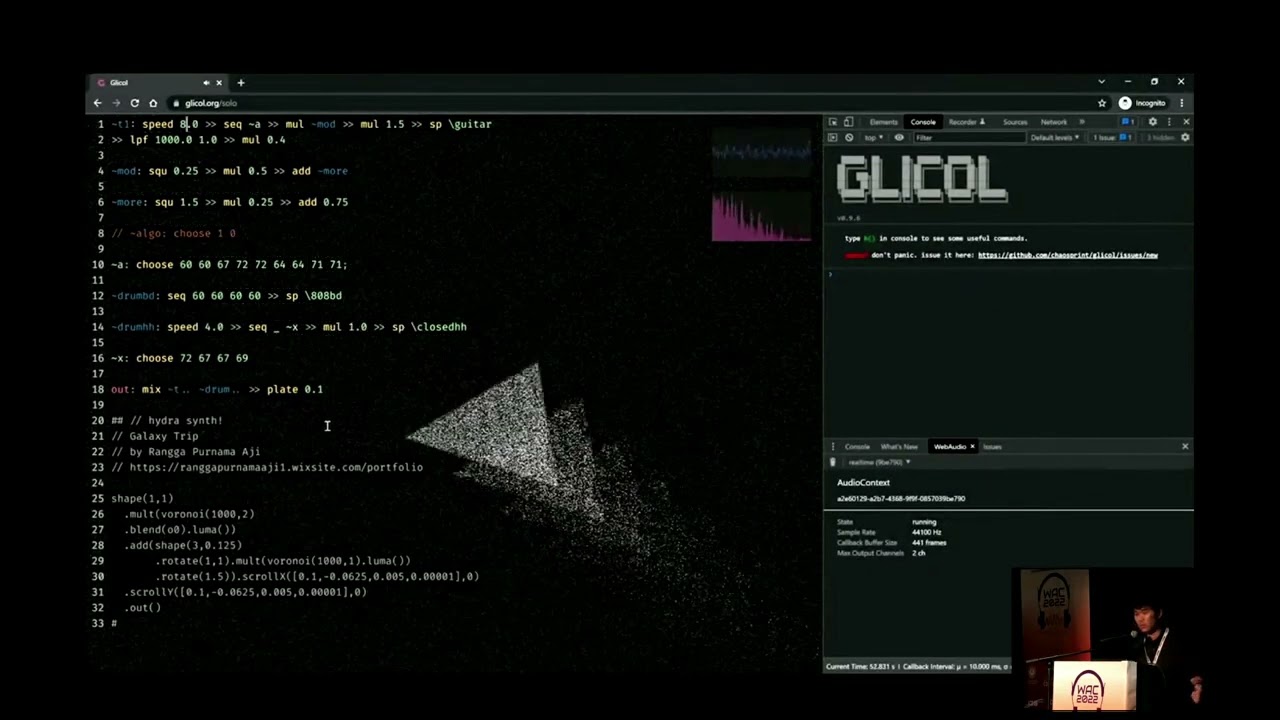
Task: Close the DevTools drawer
Action: 1185,446
